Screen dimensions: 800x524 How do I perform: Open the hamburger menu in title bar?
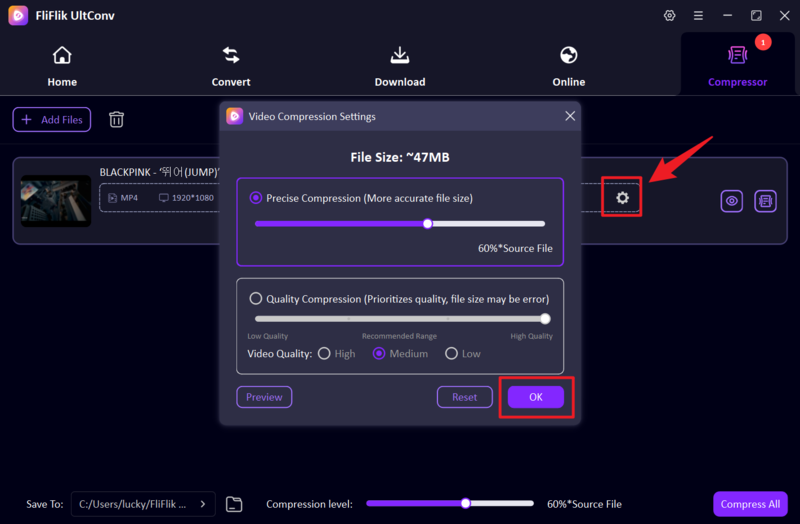click(698, 15)
